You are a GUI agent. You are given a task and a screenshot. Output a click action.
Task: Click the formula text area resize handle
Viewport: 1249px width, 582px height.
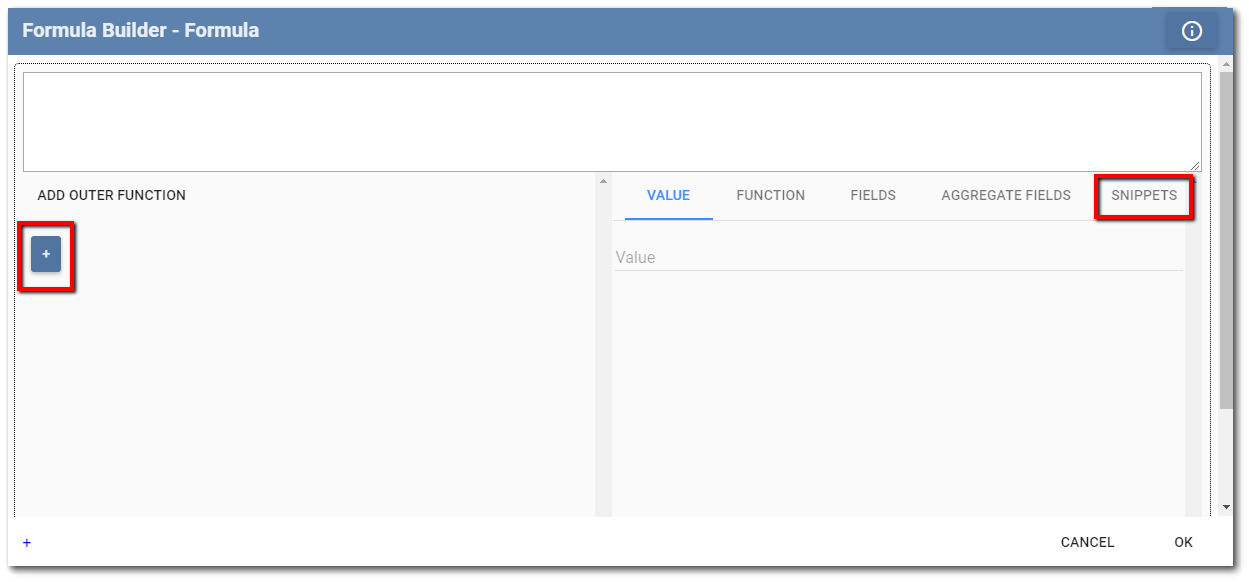tap(1196, 166)
